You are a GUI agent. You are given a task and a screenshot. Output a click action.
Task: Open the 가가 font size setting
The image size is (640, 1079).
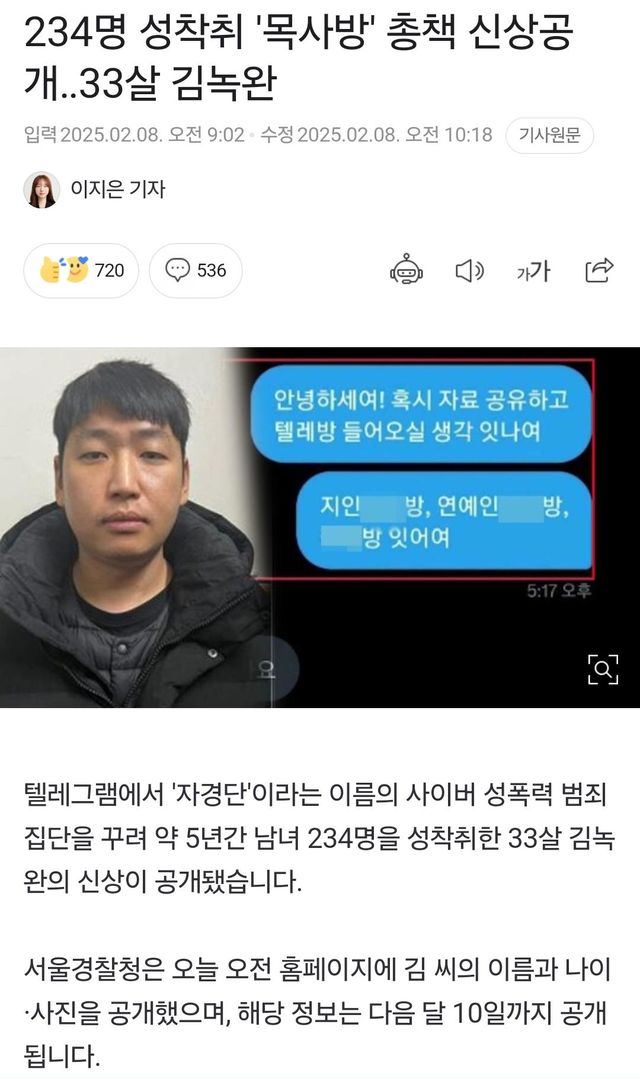pos(533,271)
